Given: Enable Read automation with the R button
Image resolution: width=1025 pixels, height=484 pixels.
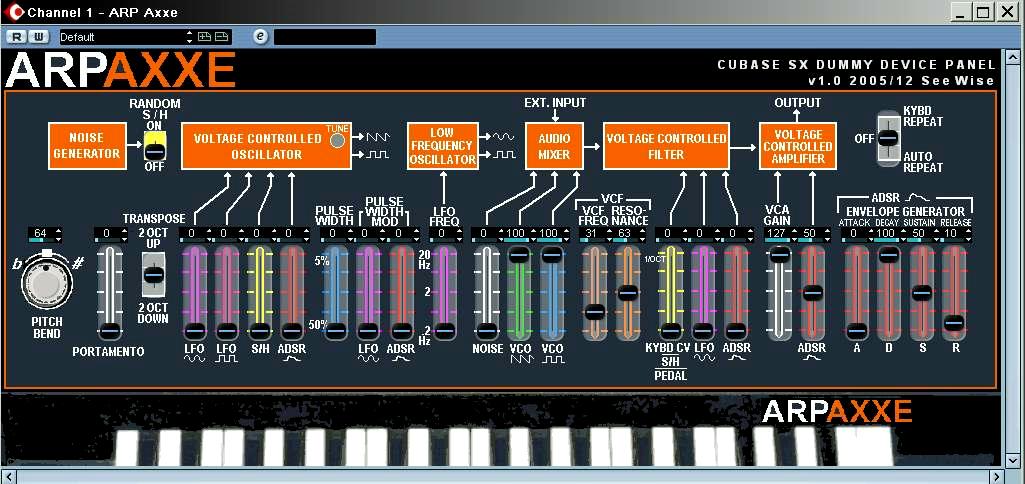Looking at the screenshot, I should tap(17, 37).
